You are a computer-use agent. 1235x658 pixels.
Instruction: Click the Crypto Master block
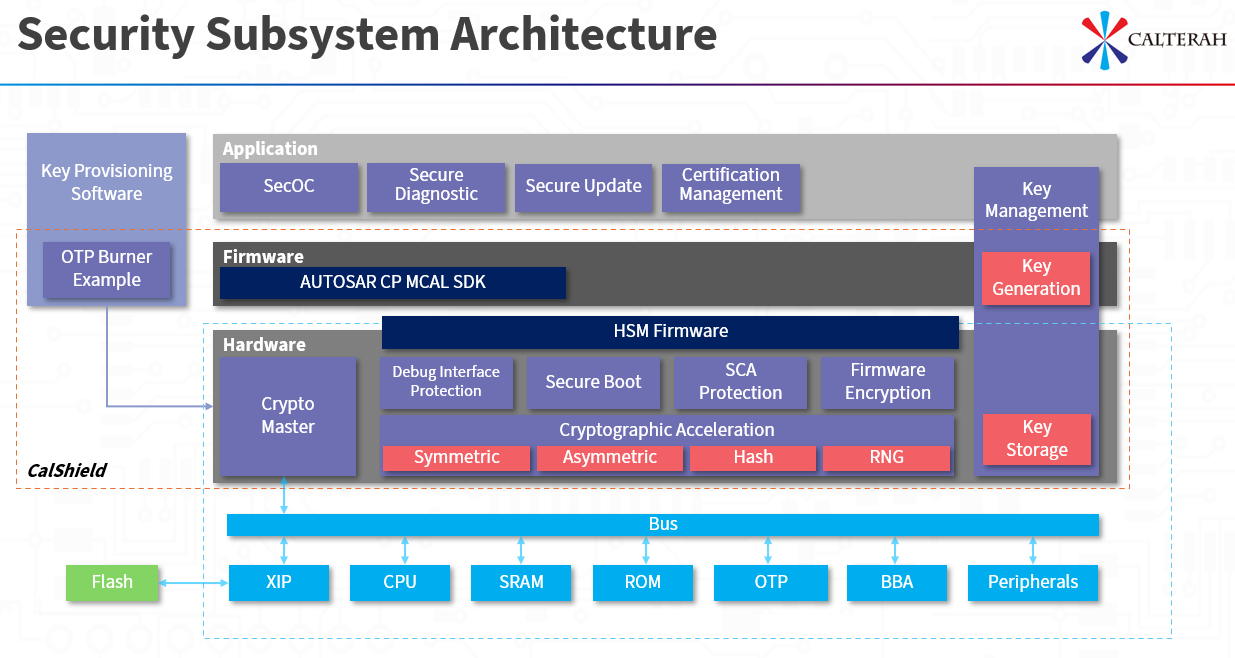(288, 416)
